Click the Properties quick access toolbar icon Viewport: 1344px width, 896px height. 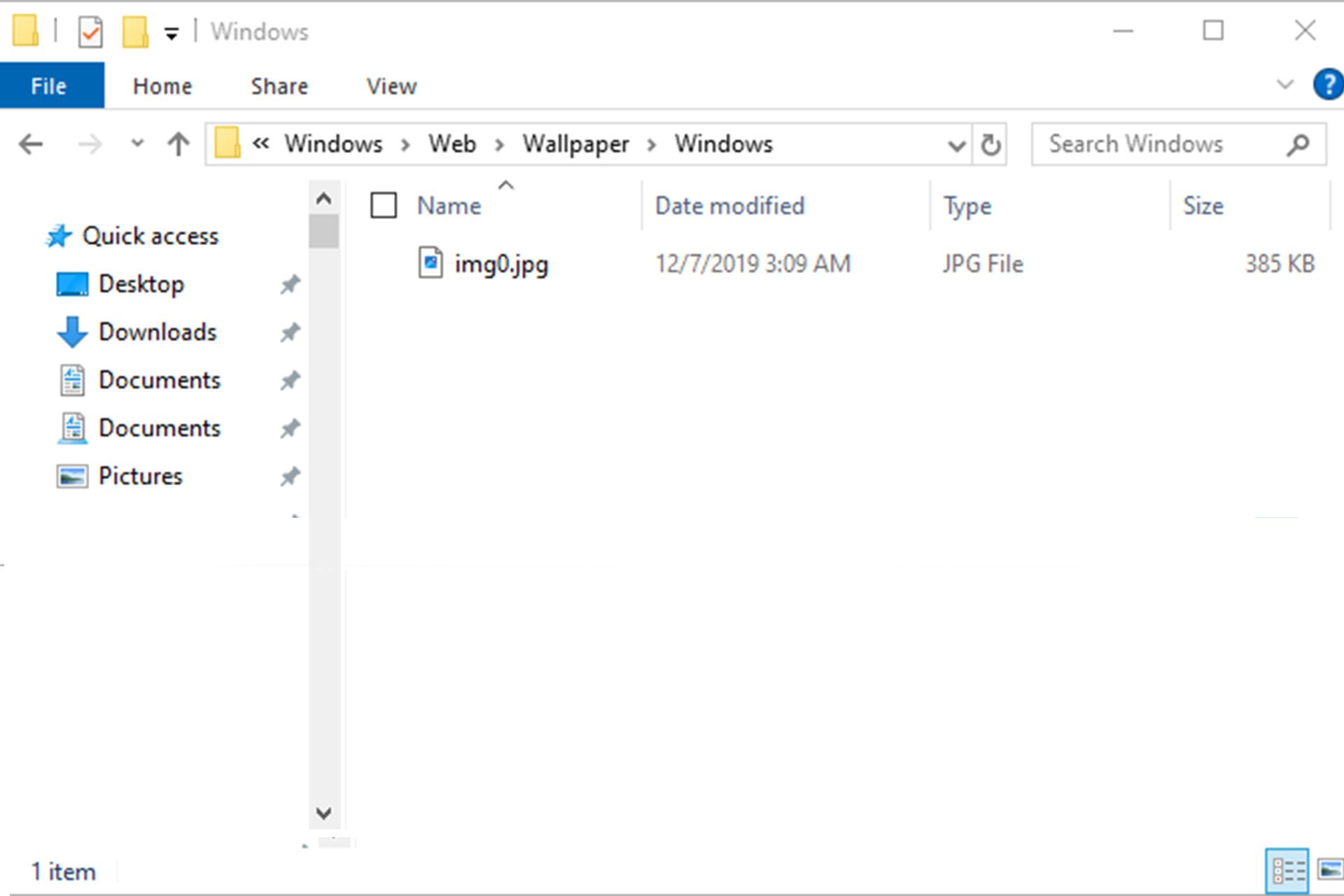pos(90,32)
